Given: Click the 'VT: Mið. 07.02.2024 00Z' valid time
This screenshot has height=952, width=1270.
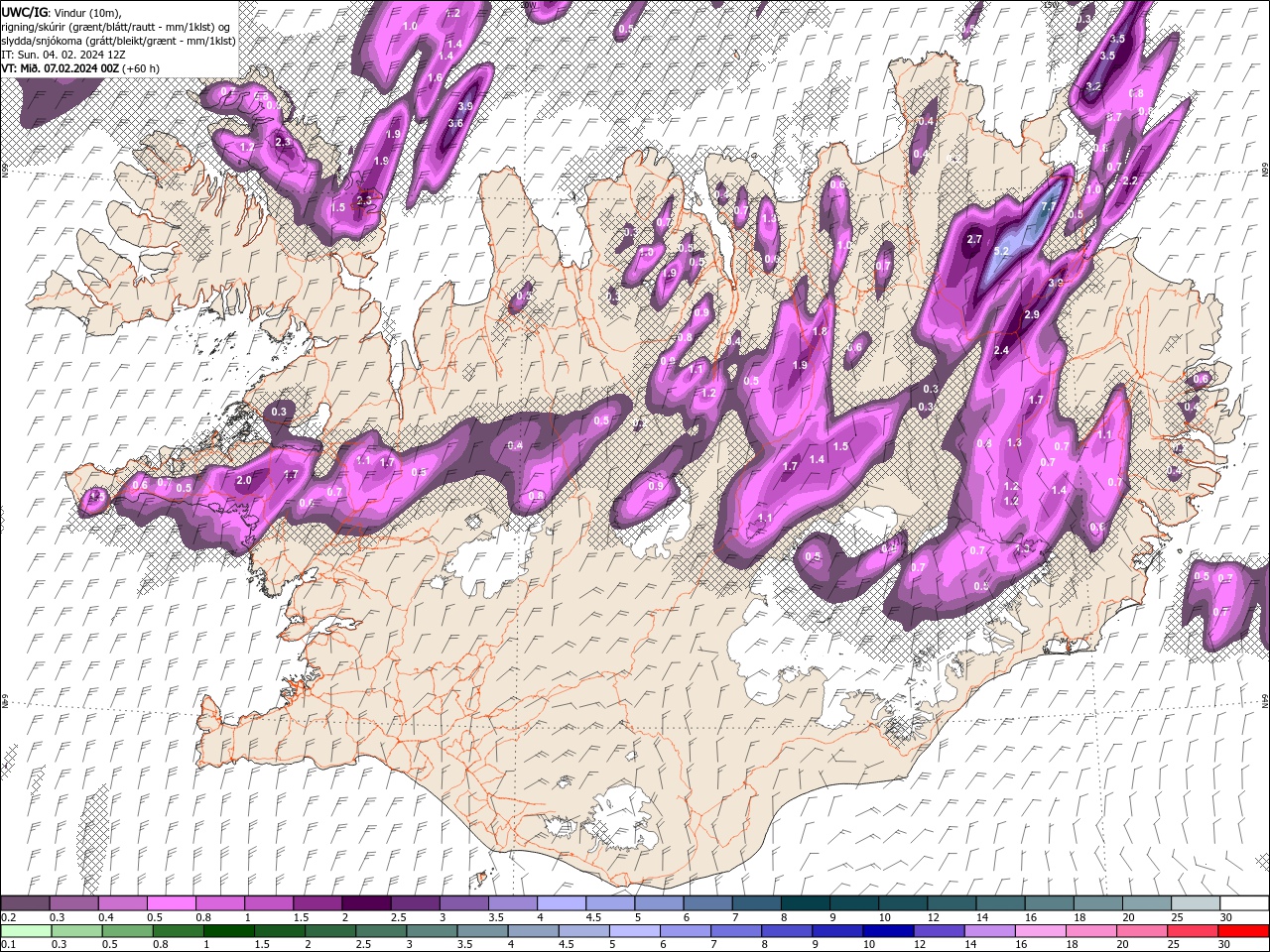Looking at the screenshot, I should [x=61, y=68].
